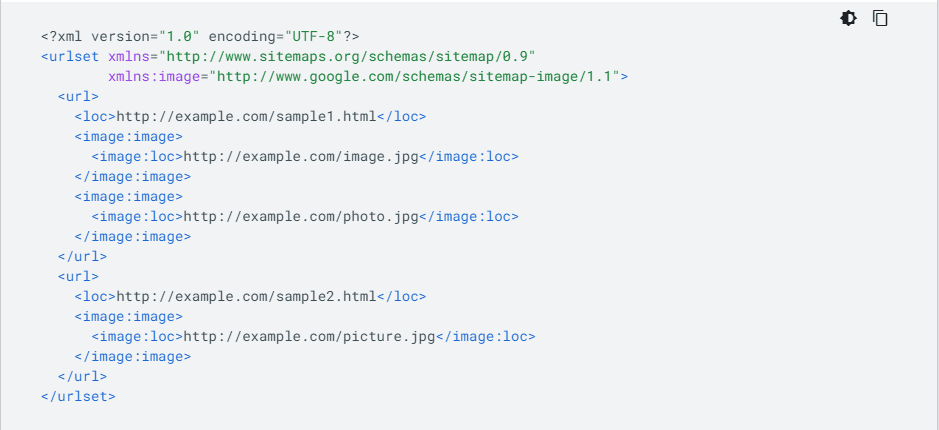The width and height of the screenshot is (939, 430).
Task: Click the last closing url tag
Action: [82, 377]
